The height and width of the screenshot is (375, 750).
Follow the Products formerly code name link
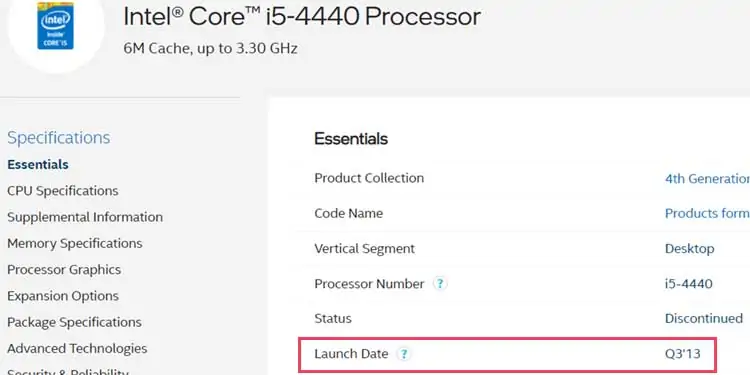(707, 213)
